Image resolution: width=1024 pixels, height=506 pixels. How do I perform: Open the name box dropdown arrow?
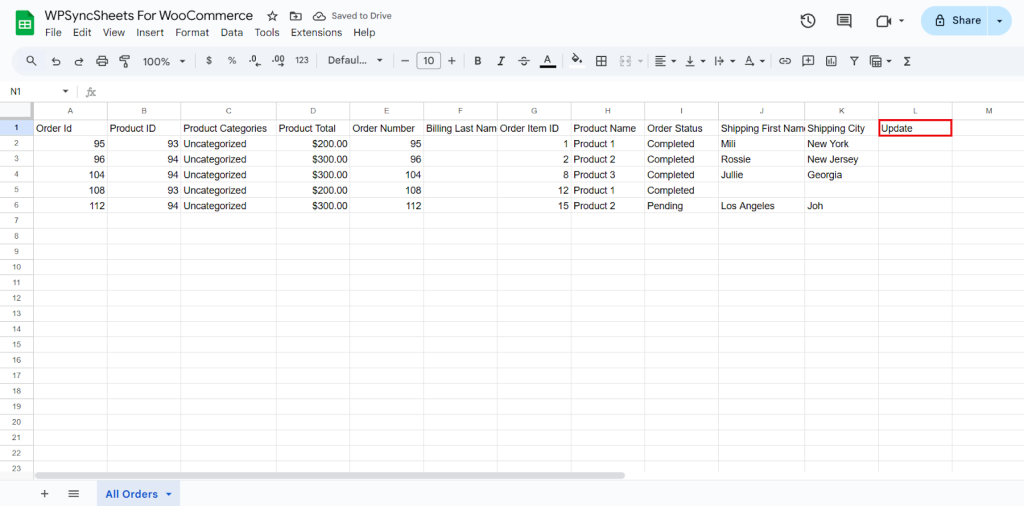(65, 91)
